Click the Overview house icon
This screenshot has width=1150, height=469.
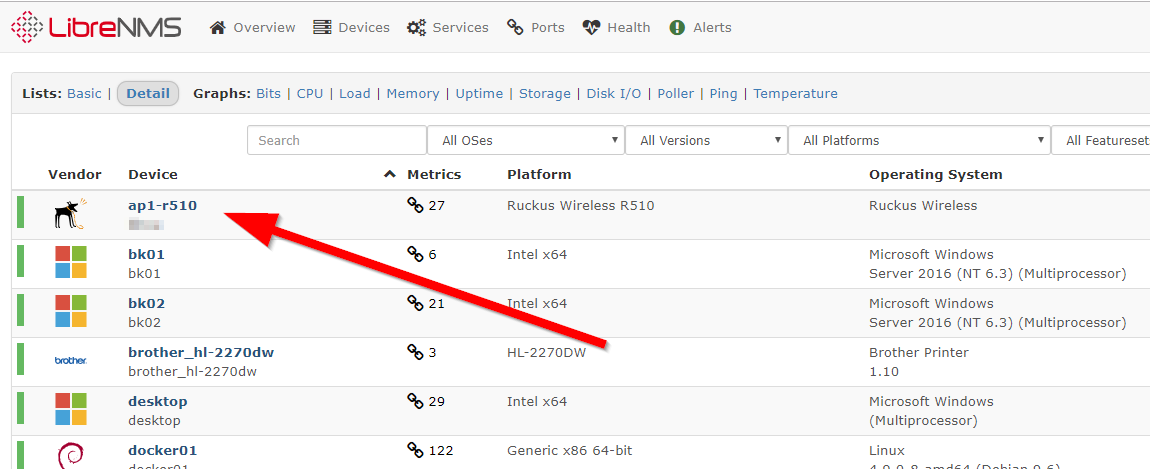[217, 27]
